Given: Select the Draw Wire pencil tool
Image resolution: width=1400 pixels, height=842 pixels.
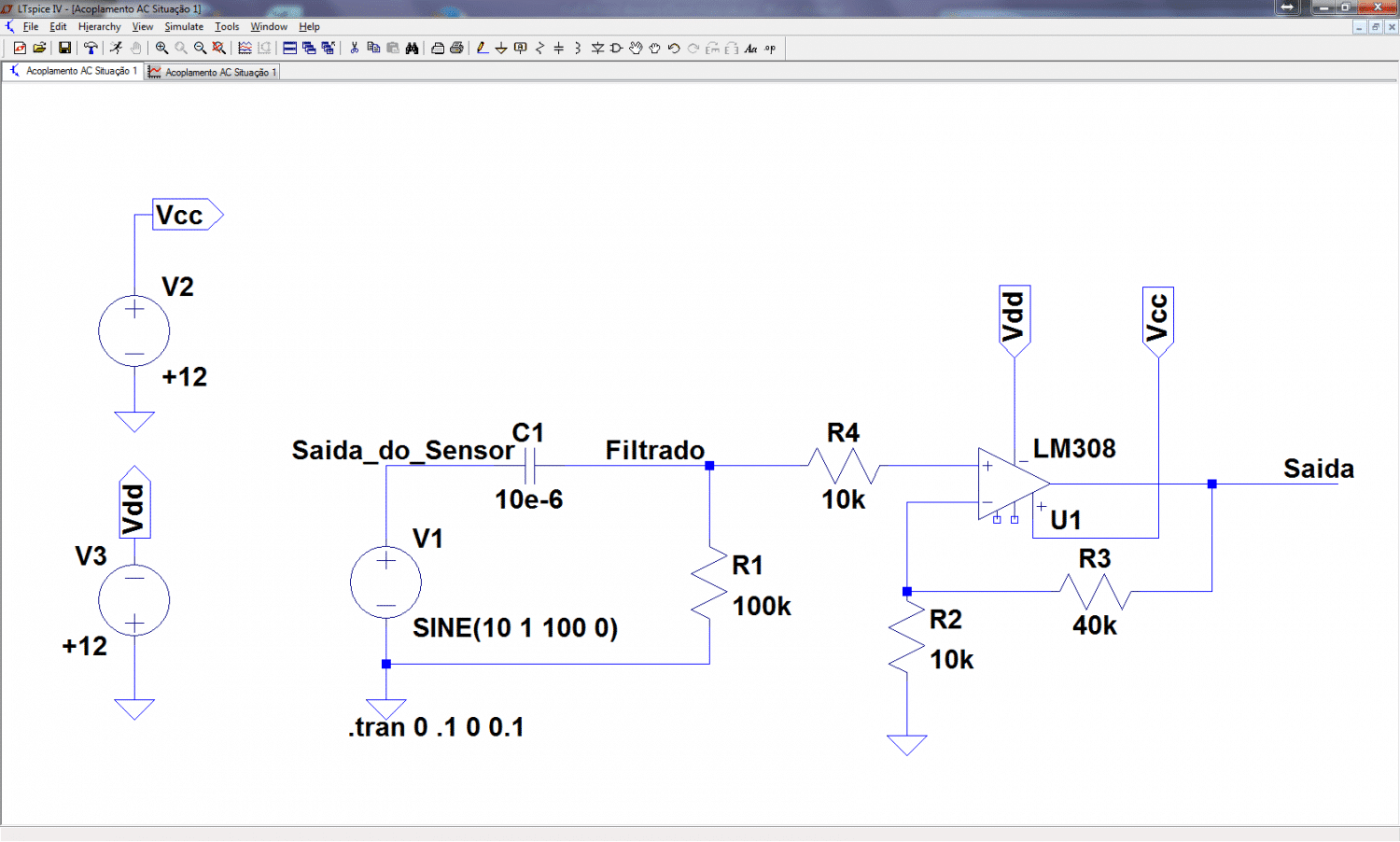Looking at the screenshot, I should (482, 48).
